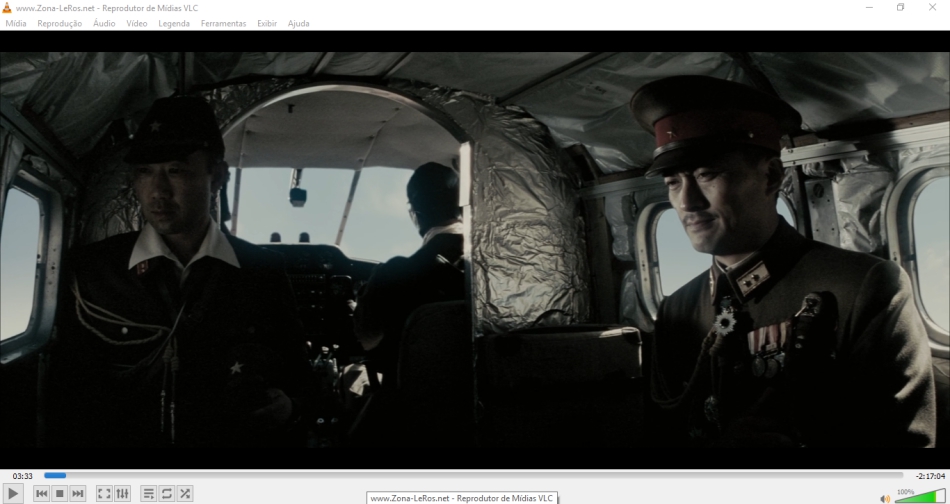Open the Áudio menu
The width and height of the screenshot is (950, 504).
[104, 24]
